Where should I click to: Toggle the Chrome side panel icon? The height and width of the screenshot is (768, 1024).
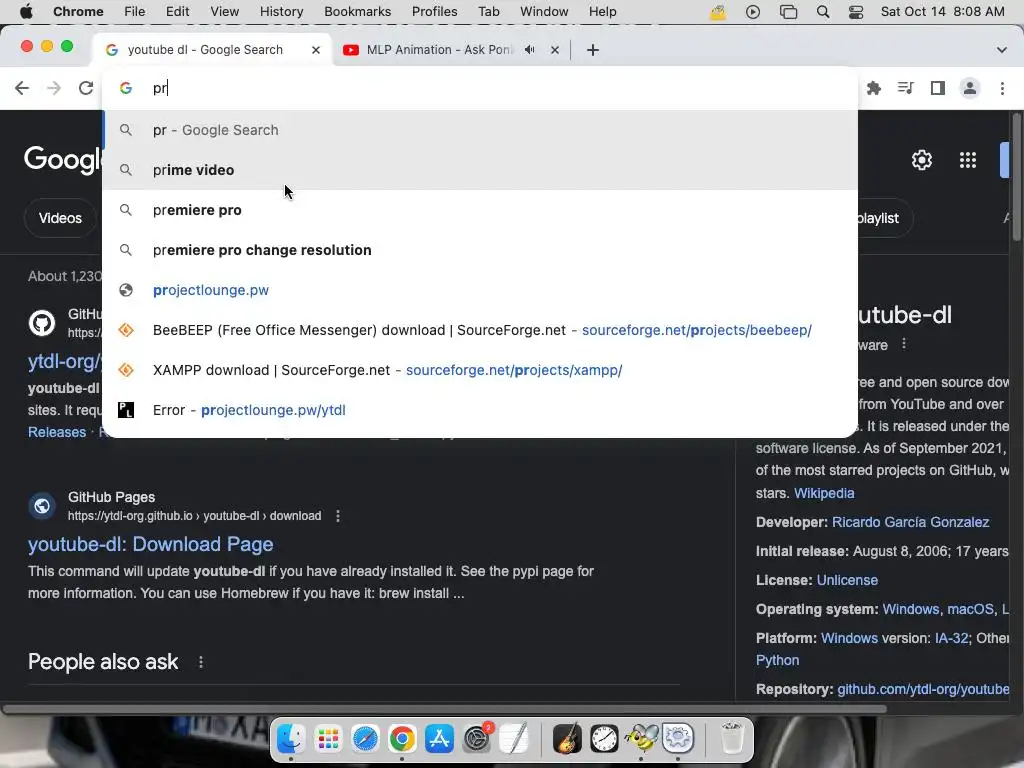pos(938,88)
